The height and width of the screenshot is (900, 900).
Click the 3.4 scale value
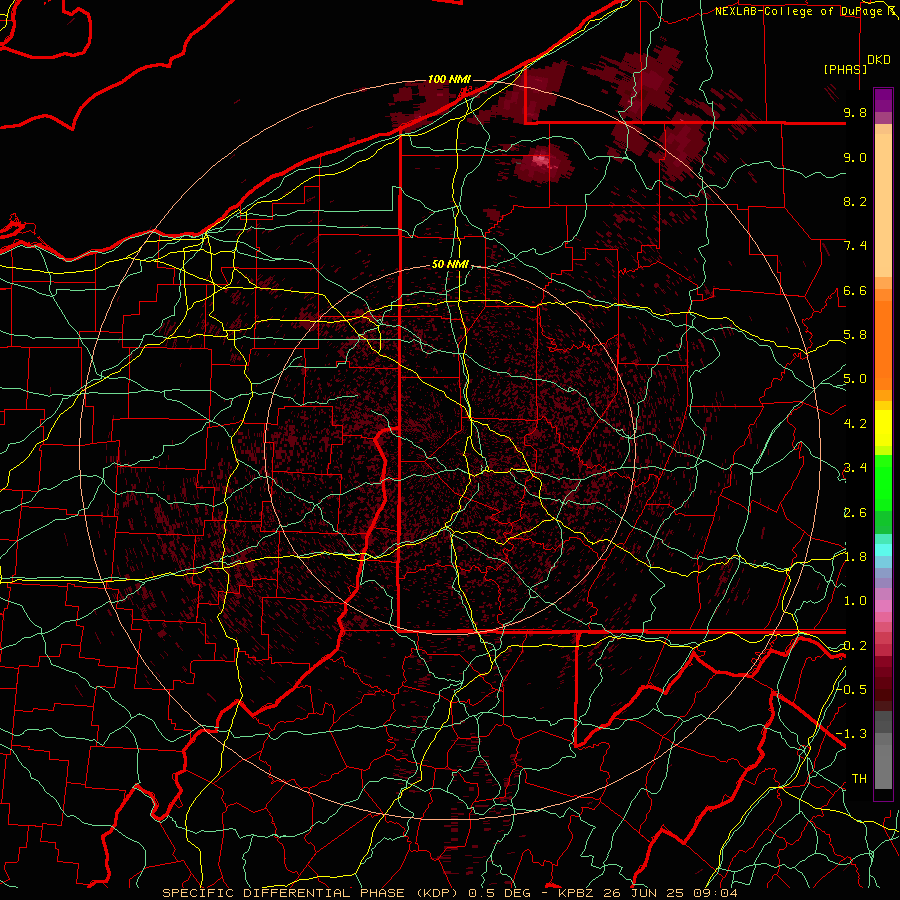pos(855,468)
